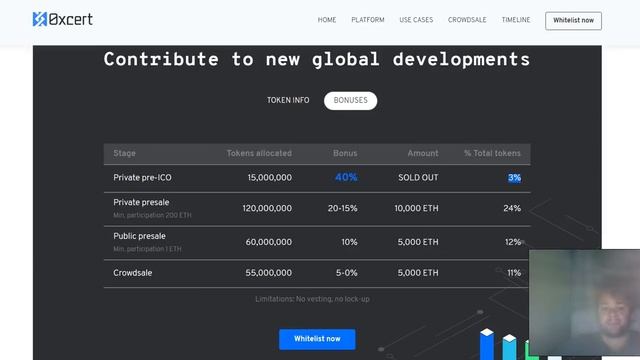Click the highlighted '3%' value
The height and width of the screenshot is (360, 640).
[x=514, y=178]
